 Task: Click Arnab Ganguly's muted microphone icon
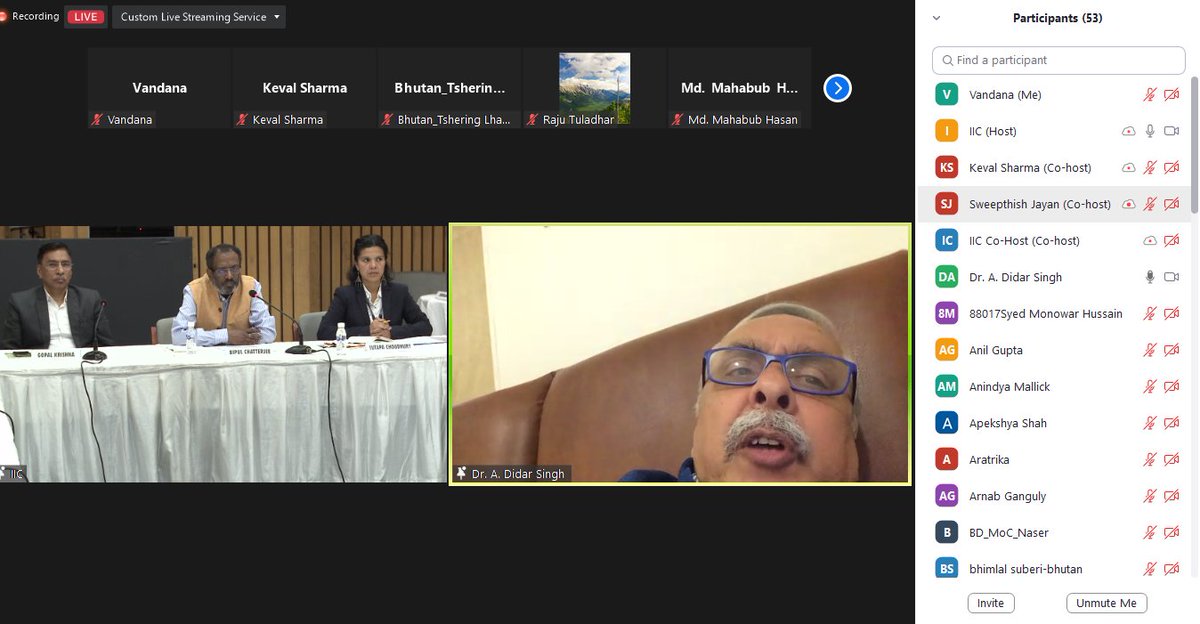(x=1150, y=496)
